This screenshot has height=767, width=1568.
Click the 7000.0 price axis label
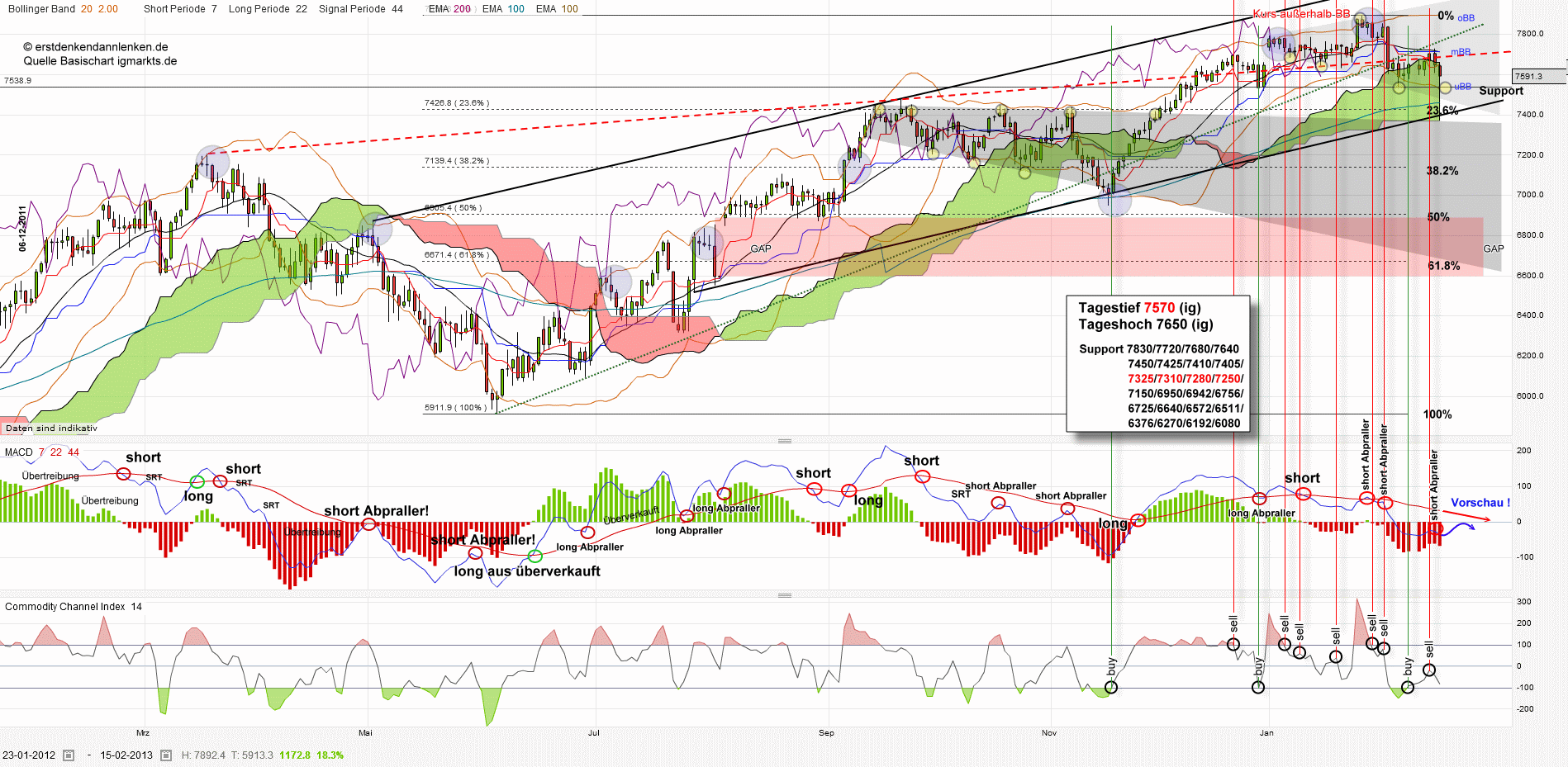click(1530, 195)
